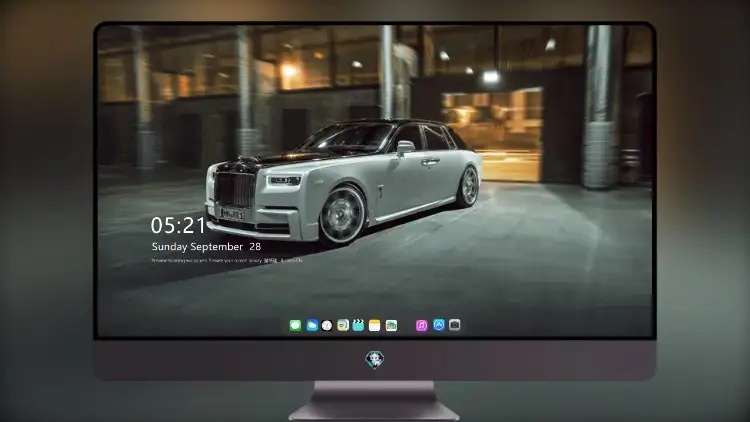Launch the pink iTunes music app
Screen dimensions: 750x422
click(x=421, y=325)
